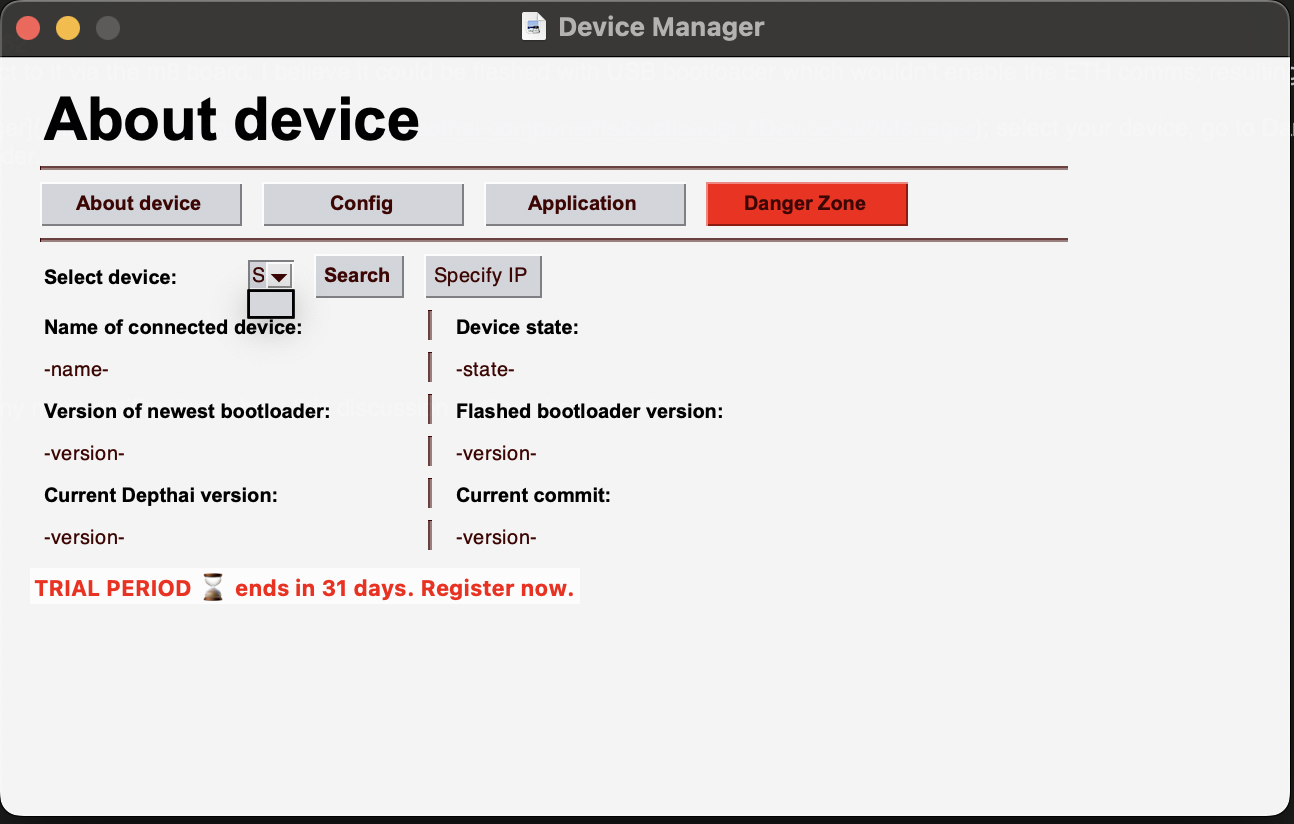The height and width of the screenshot is (824, 1294).
Task: Expand the Select device dropdown arrow
Action: click(x=279, y=276)
